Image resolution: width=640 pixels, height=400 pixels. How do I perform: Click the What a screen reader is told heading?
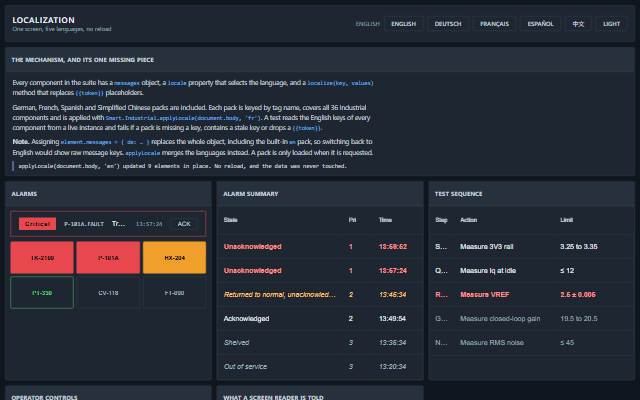click(273, 397)
